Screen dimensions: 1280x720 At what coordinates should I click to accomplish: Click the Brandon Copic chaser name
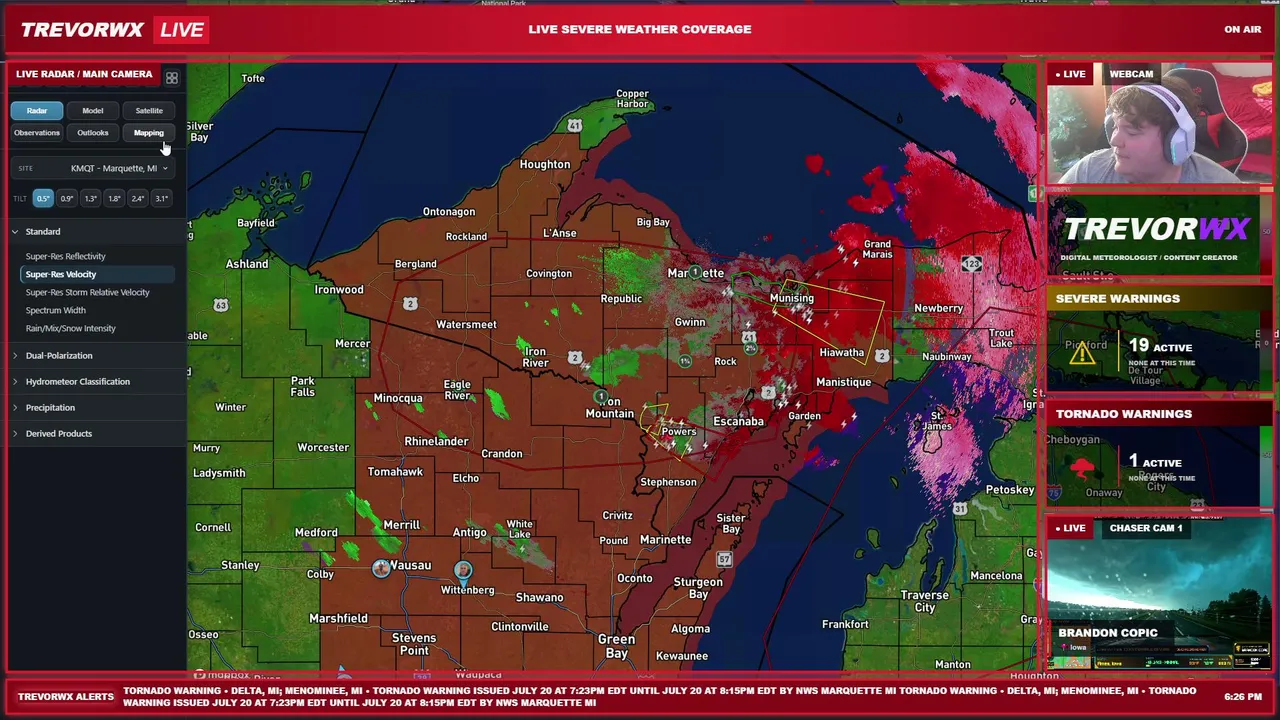1108,633
